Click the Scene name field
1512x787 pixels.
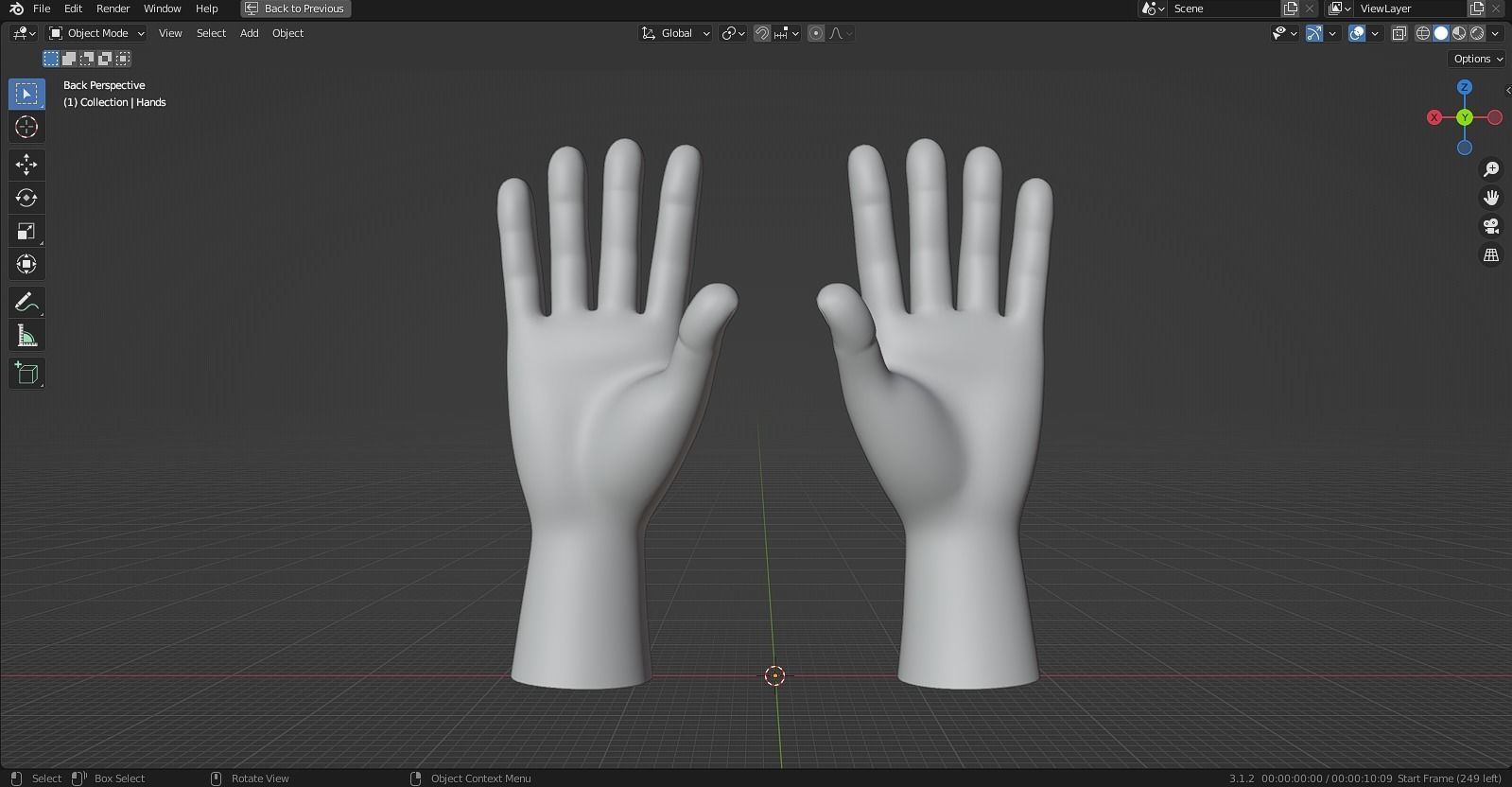pyautogui.click(x=1225, y=9)
